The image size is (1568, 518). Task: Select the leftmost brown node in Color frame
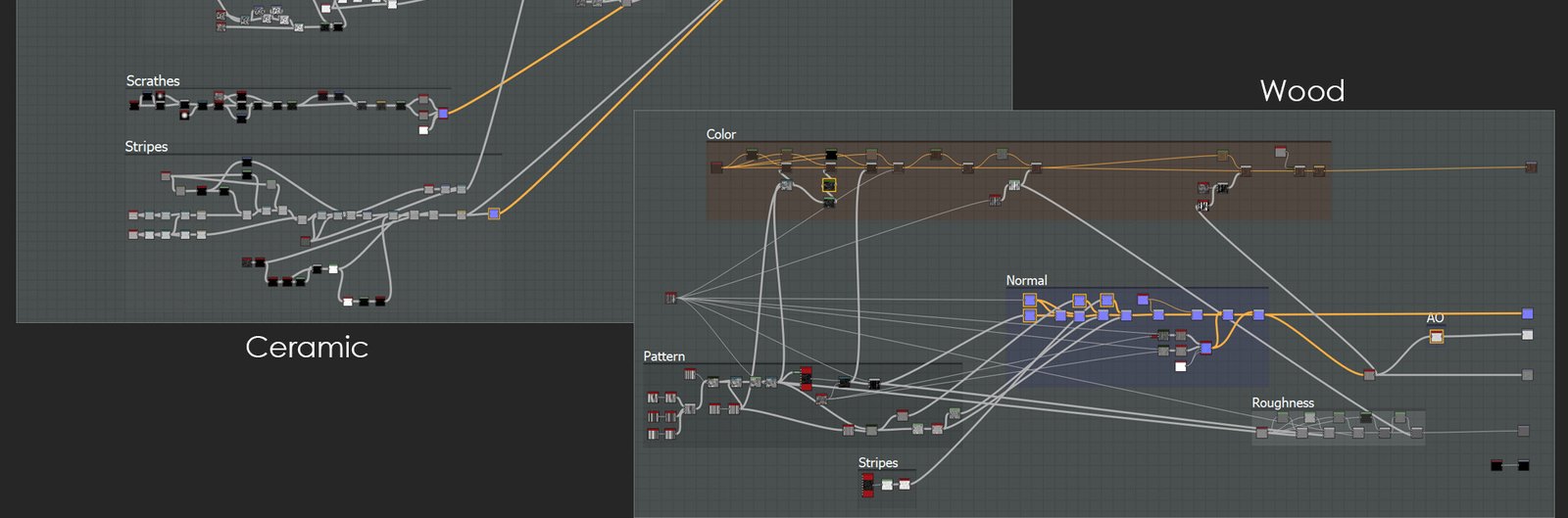(715, 168)
